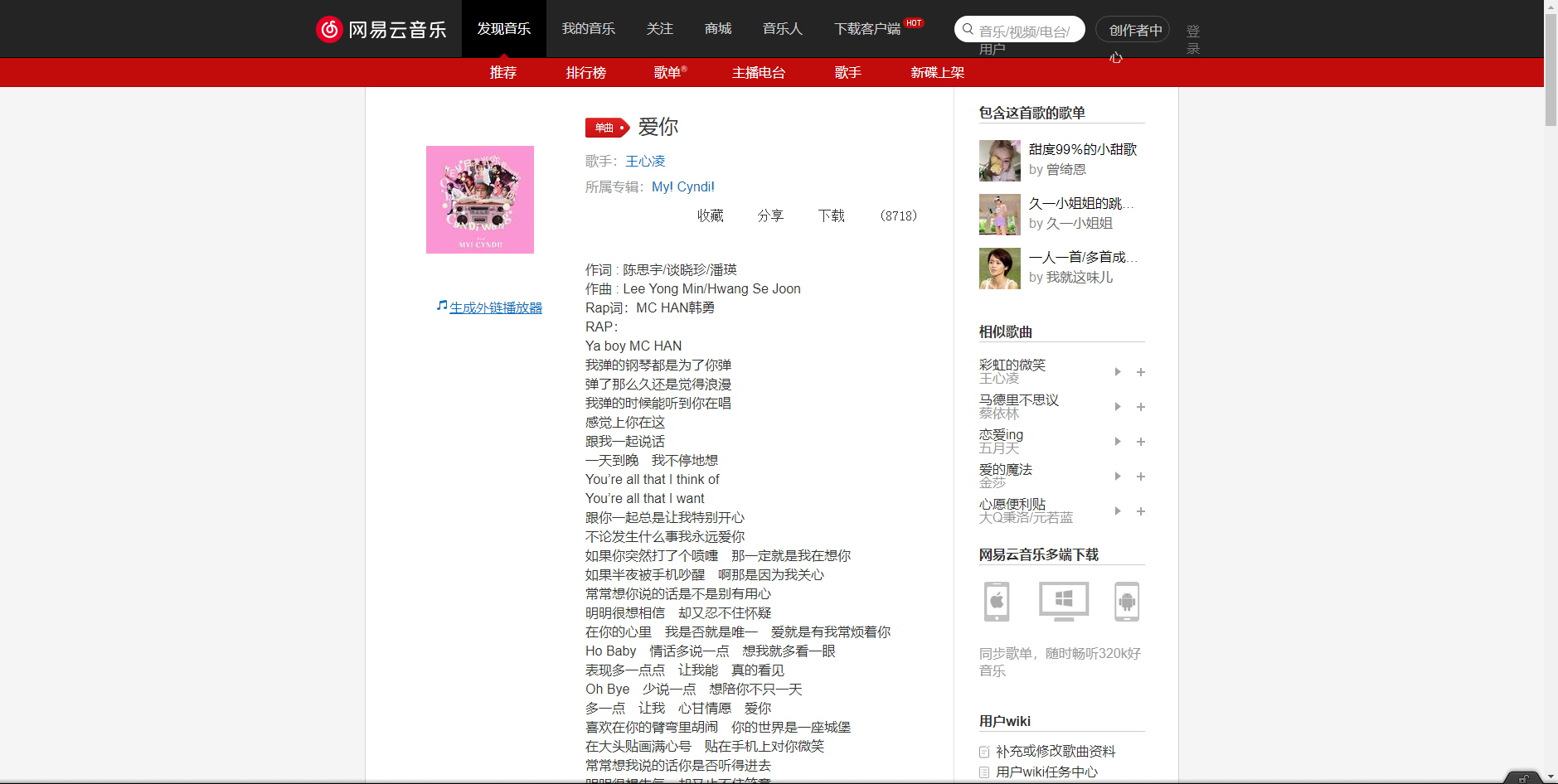Open the 甜度99%的小甜歌 playlist thumbnail
Image resolution: width=1558 pixels, height=784 pixels.
[999, 160]
